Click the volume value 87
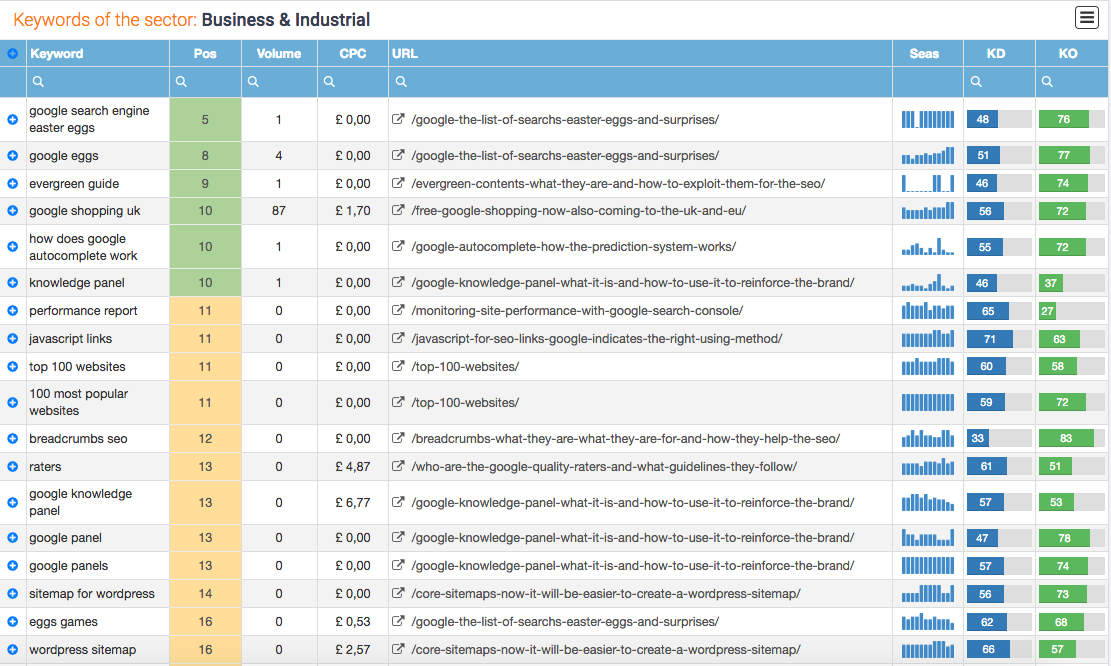Screen dimensions: 1111x666 pos(278,210)
